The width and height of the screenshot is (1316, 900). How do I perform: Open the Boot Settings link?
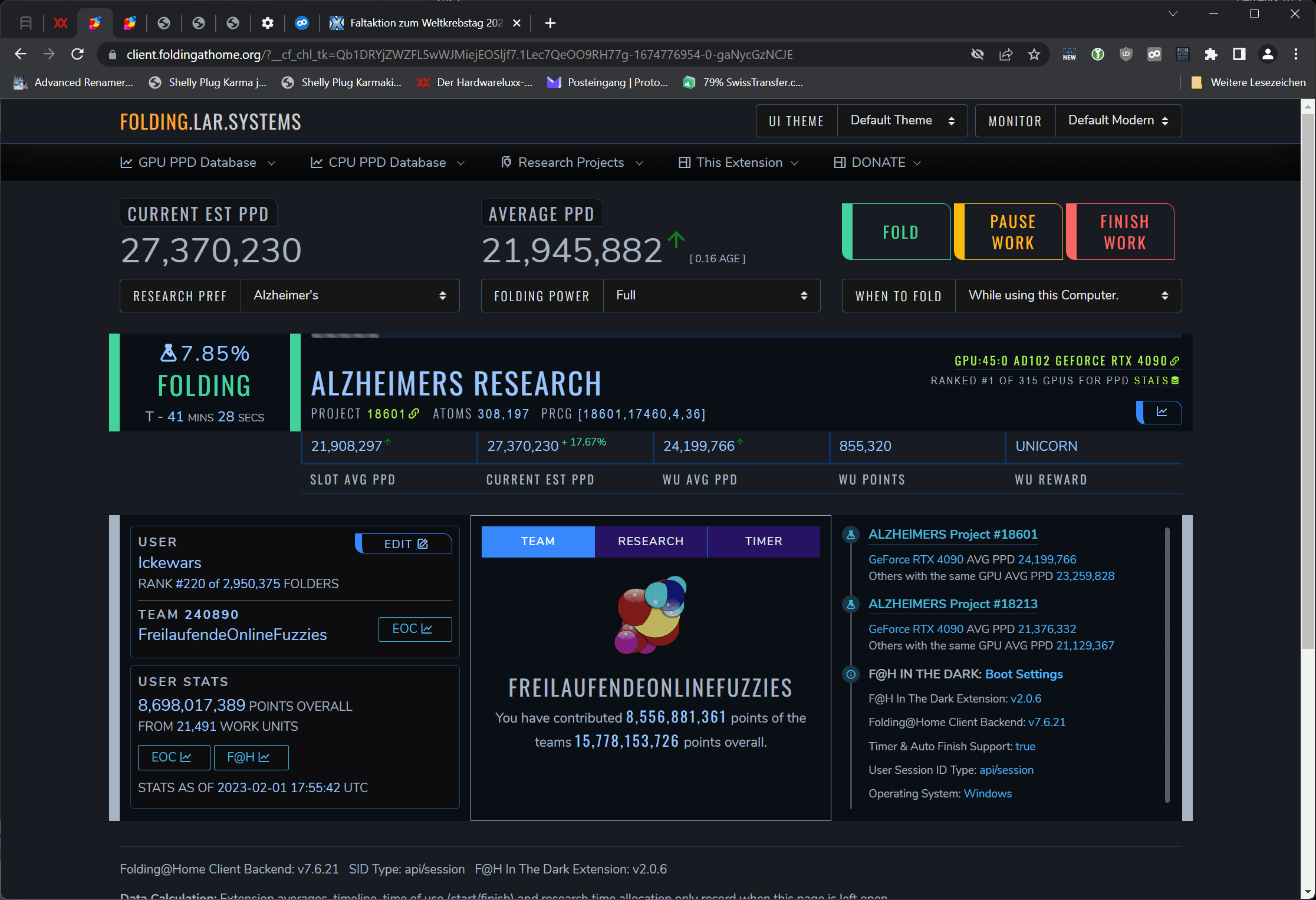pos(1024,674)
